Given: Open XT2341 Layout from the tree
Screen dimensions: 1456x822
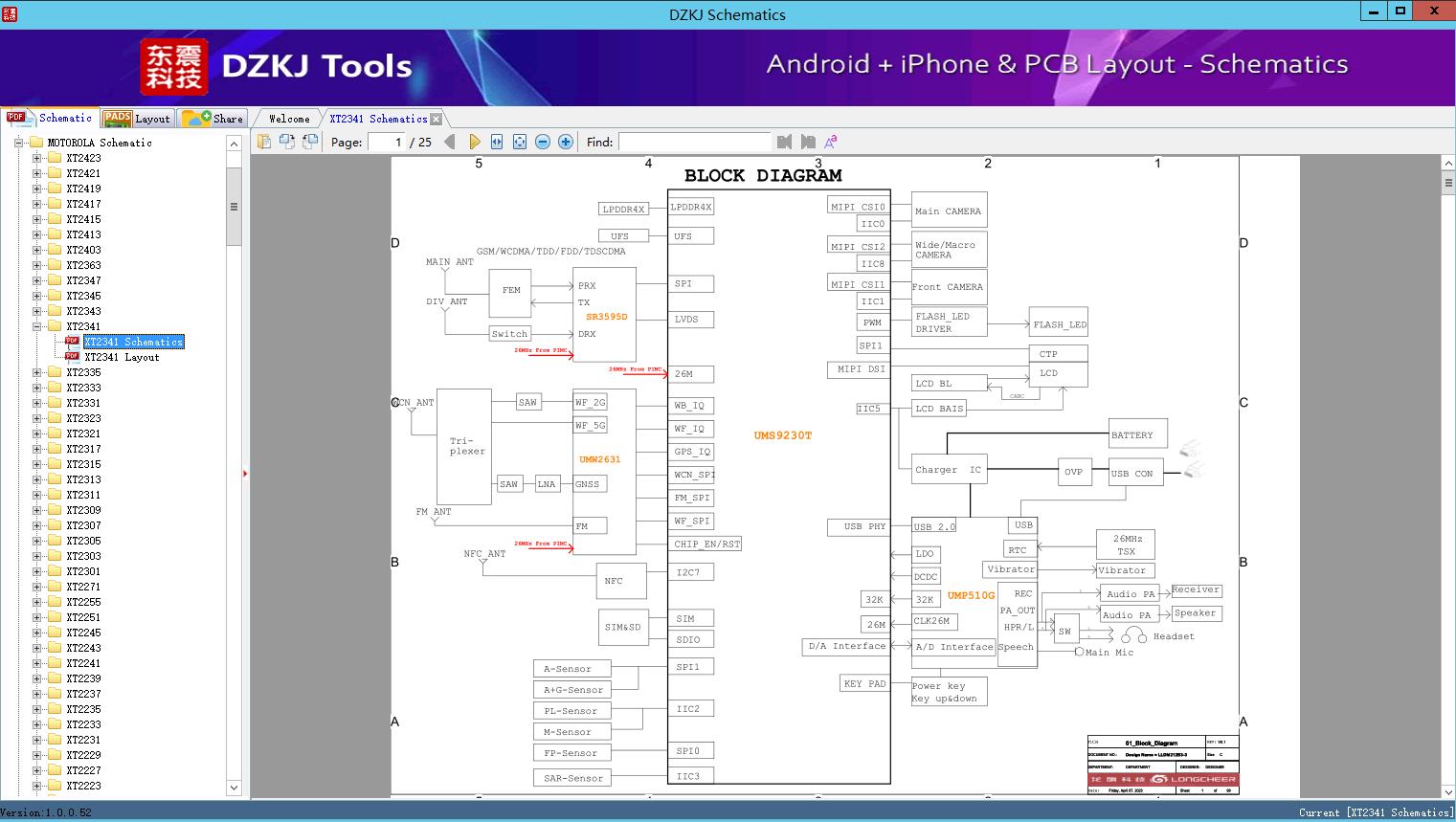Looking at the screenshot, I should click(x=122, y=357).
